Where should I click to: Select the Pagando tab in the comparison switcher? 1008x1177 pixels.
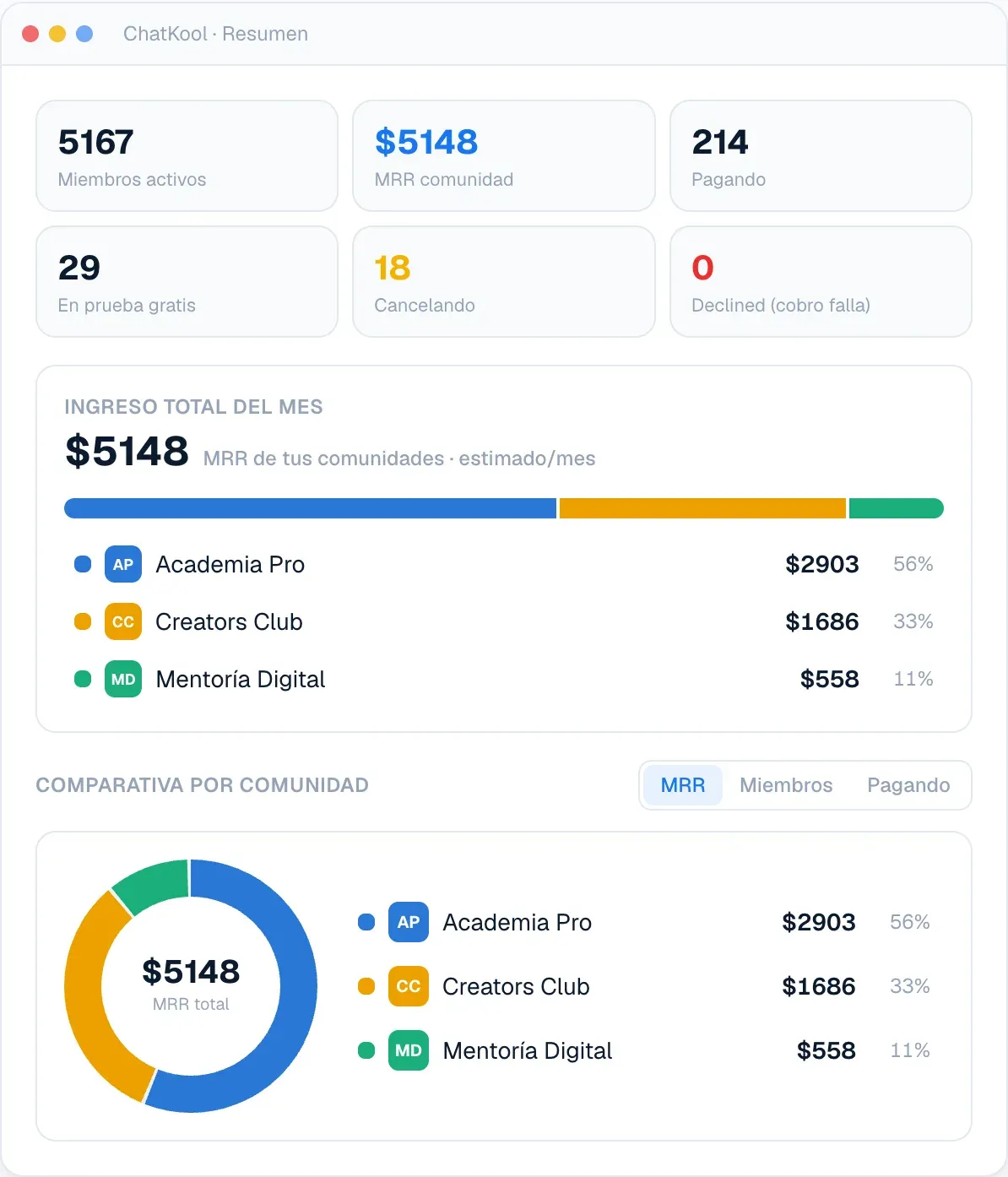(908, 785)
